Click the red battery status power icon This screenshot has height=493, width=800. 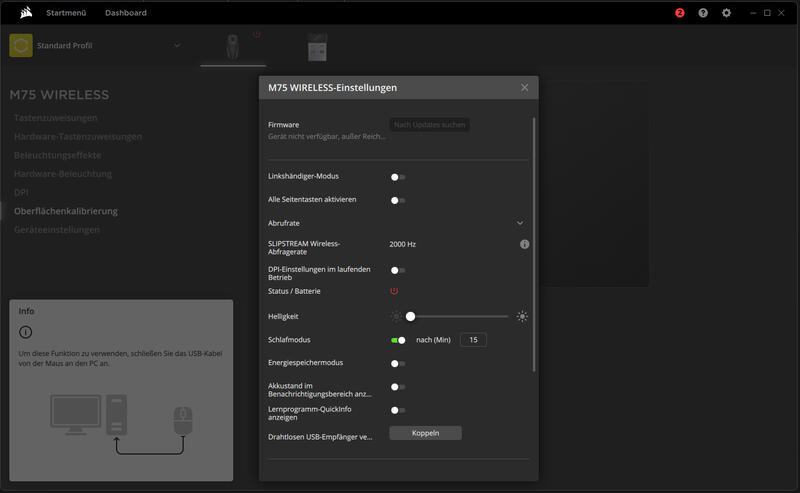click(x=394, y=291)
